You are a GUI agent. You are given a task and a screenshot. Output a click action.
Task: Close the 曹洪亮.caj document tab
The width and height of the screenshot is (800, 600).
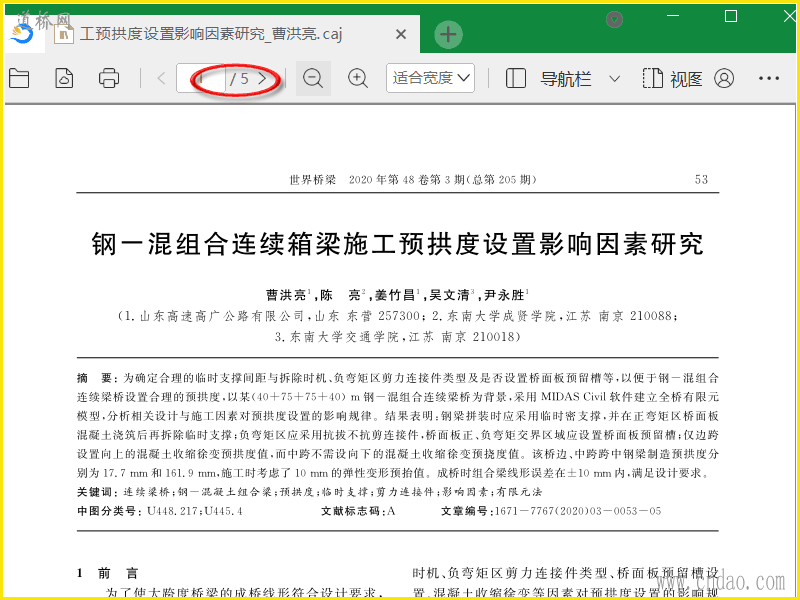coord(401,35)
